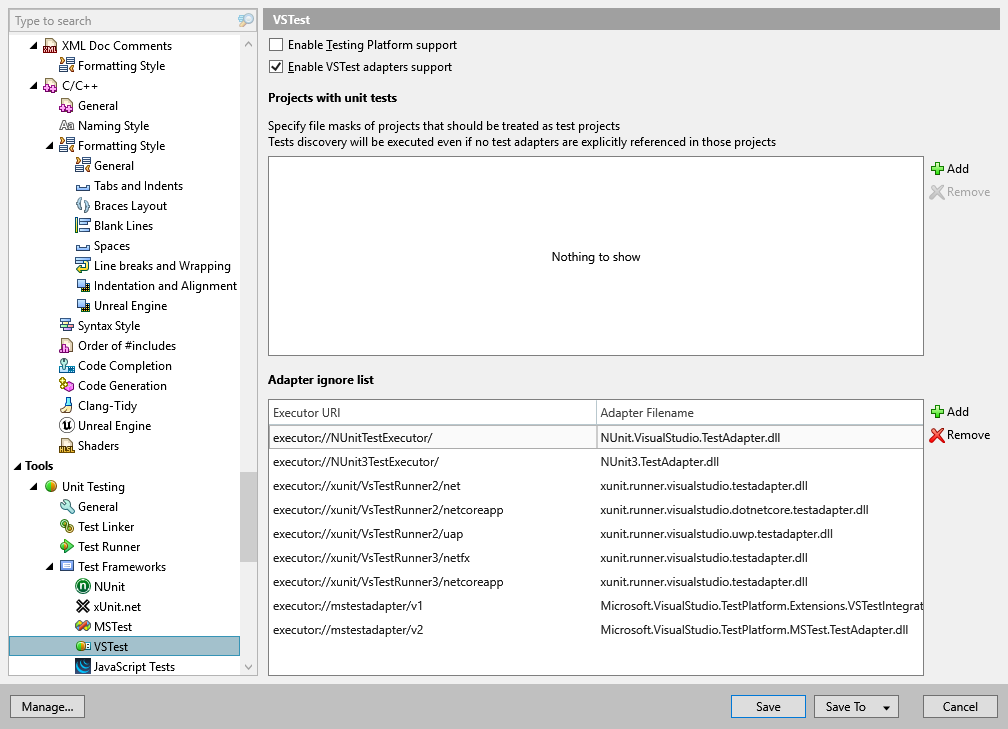1008x729 pixels.
Task: Collapse the C/C++ tree node
Action: point(34,85)
